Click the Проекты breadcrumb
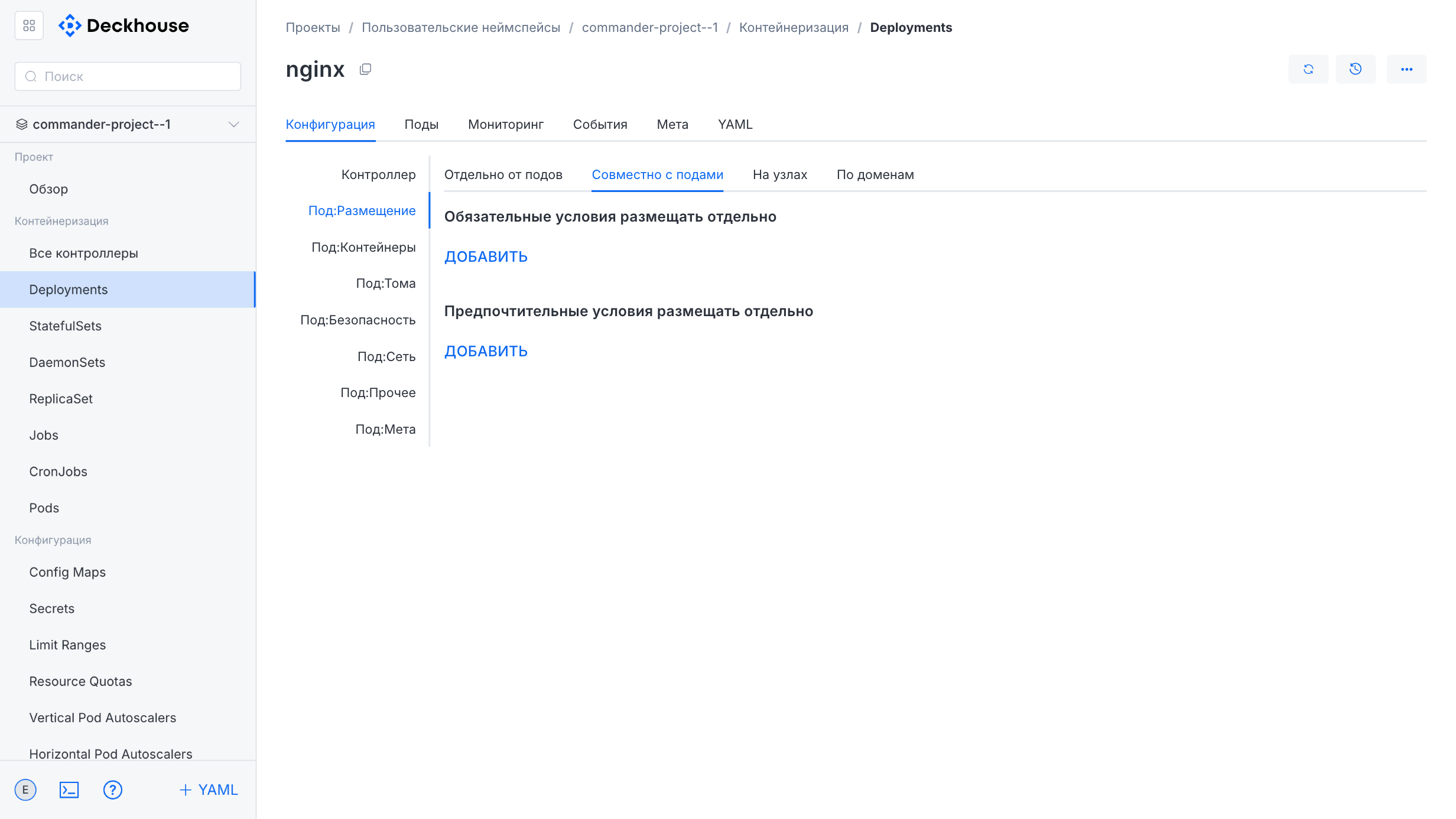The height and width of the screenshot is (819, 1456). tap(313, 27)
